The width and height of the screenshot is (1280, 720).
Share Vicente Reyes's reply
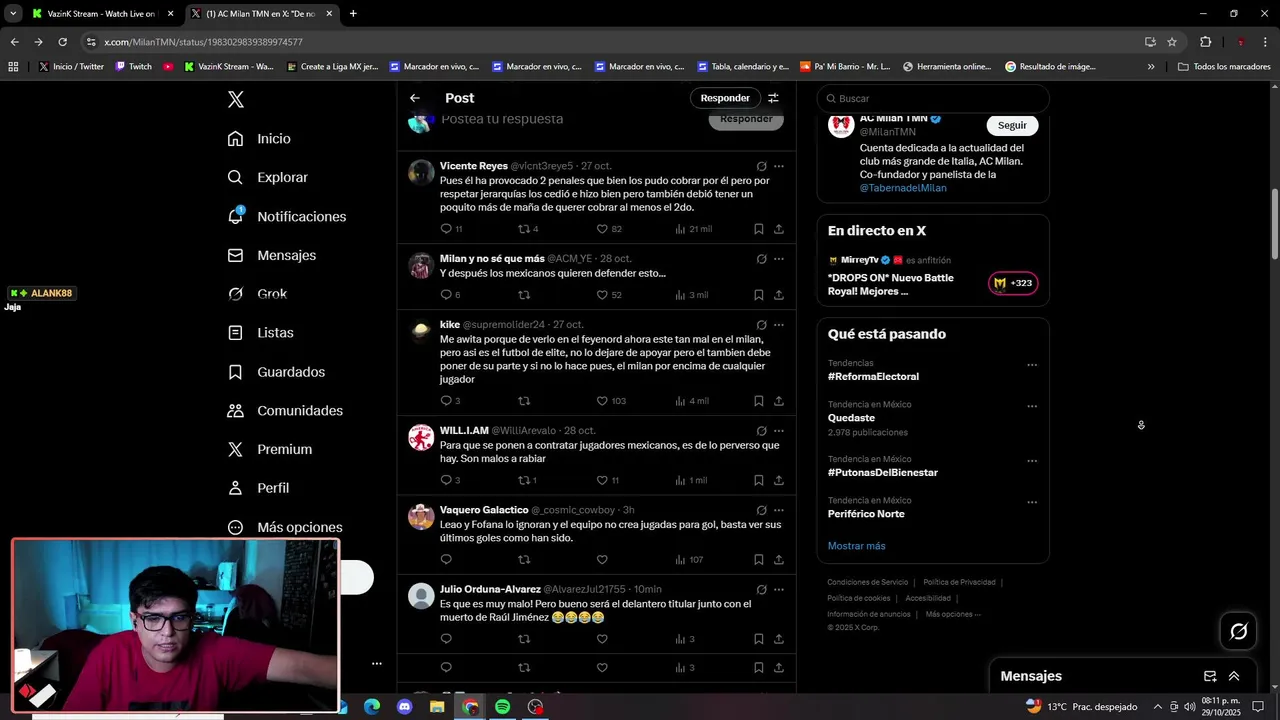click(x=779, y=229)
